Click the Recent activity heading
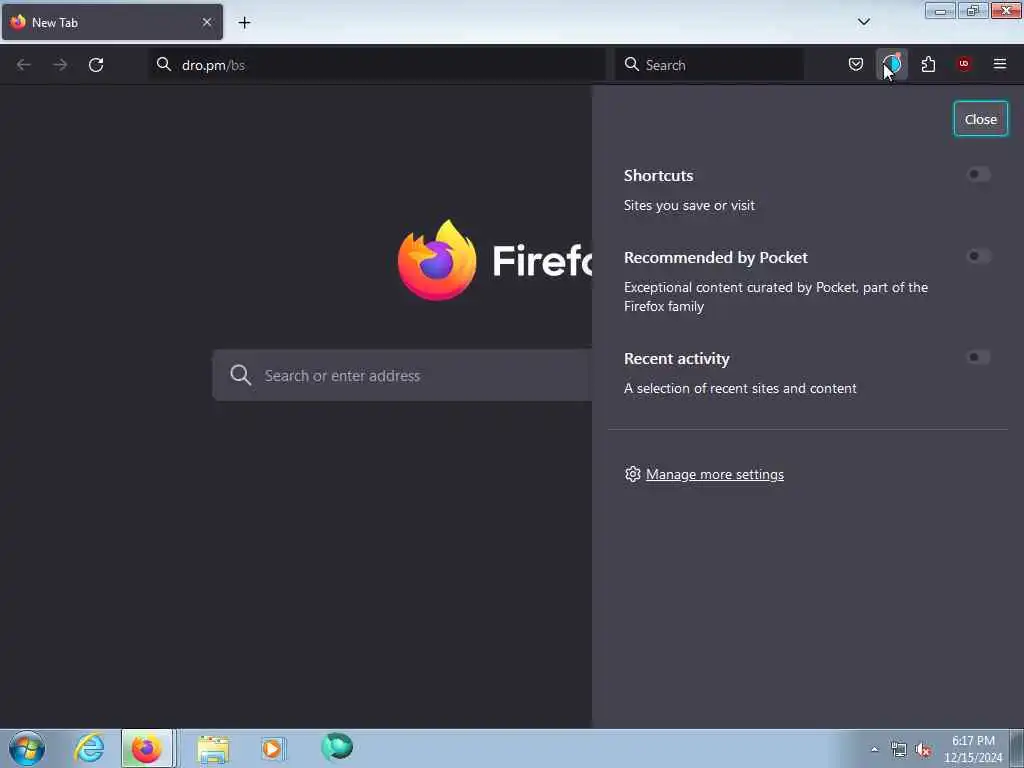 (677, 359)
